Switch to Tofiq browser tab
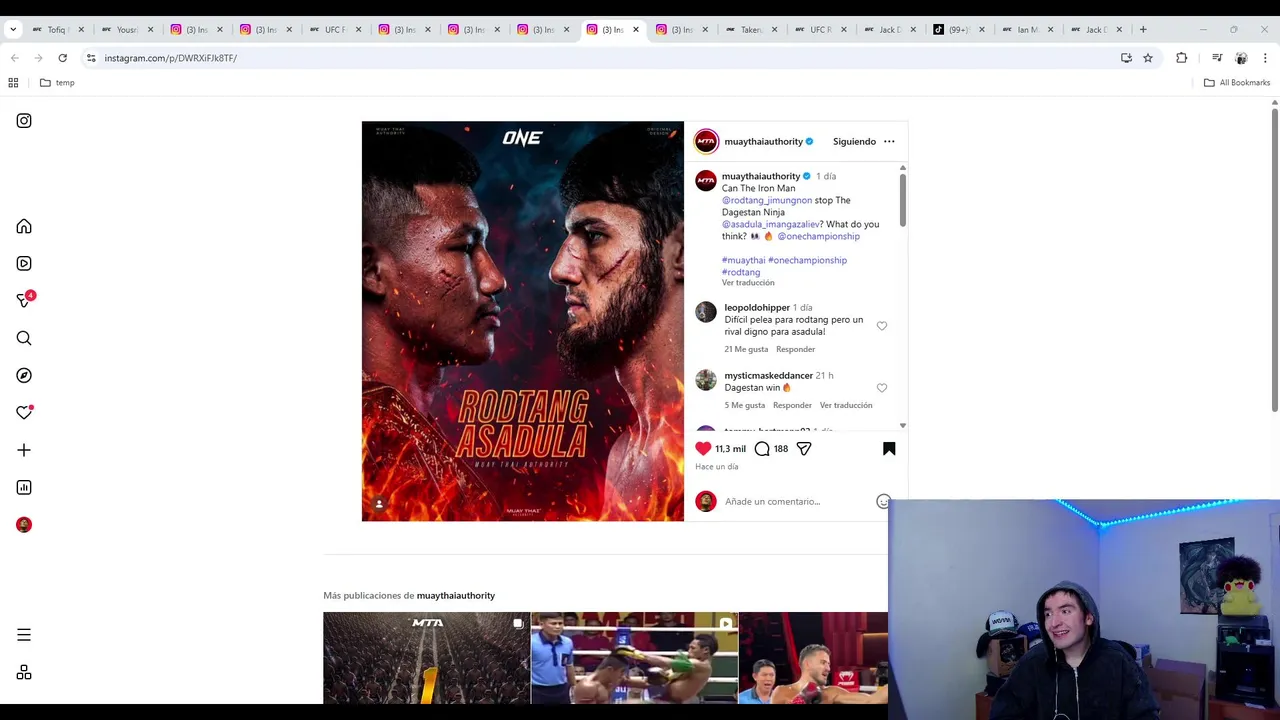Image resolution: width=1280 pixels, height=720 pixels. pyautogui.click(x=58, y=29)
